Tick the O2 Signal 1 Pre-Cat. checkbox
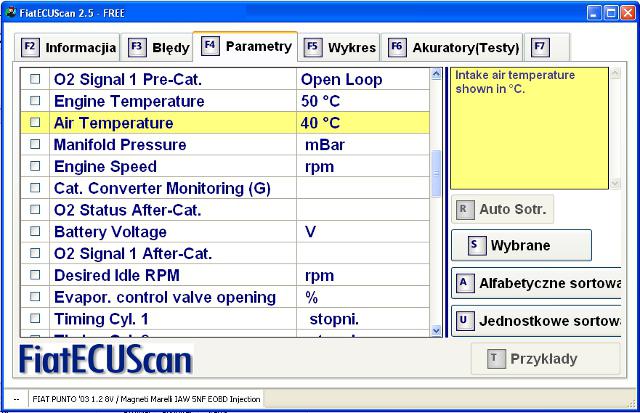 tap(35, 79)
